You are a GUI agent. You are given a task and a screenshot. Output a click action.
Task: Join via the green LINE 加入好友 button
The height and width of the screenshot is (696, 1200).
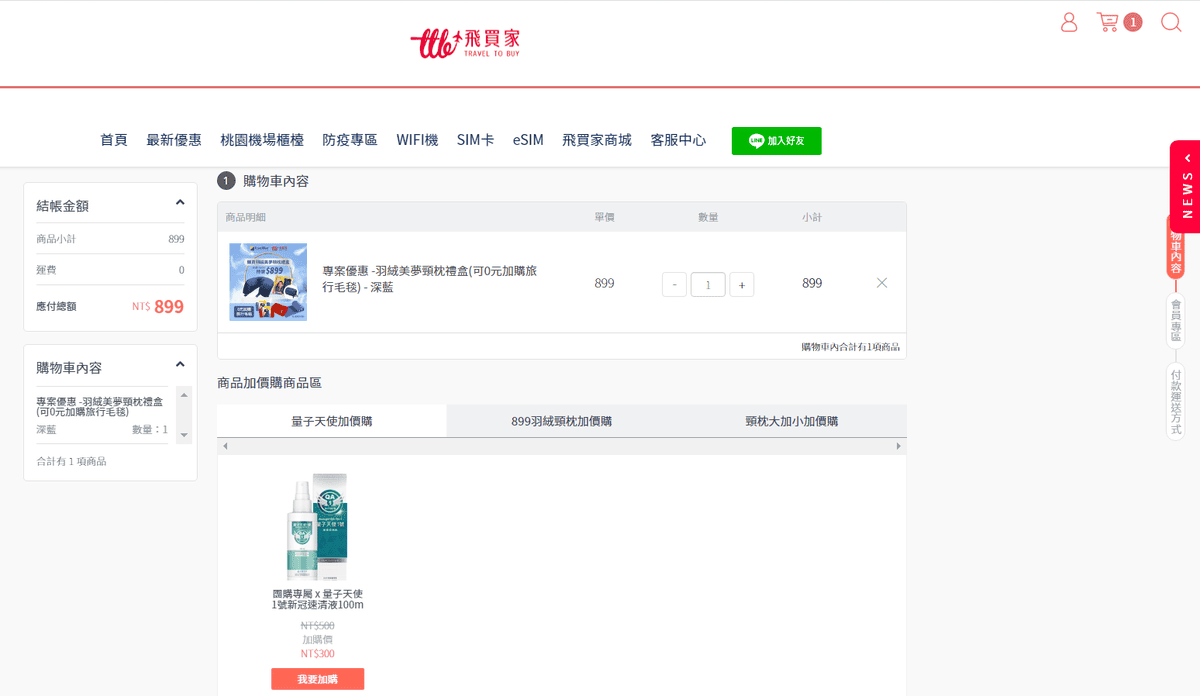776,140
